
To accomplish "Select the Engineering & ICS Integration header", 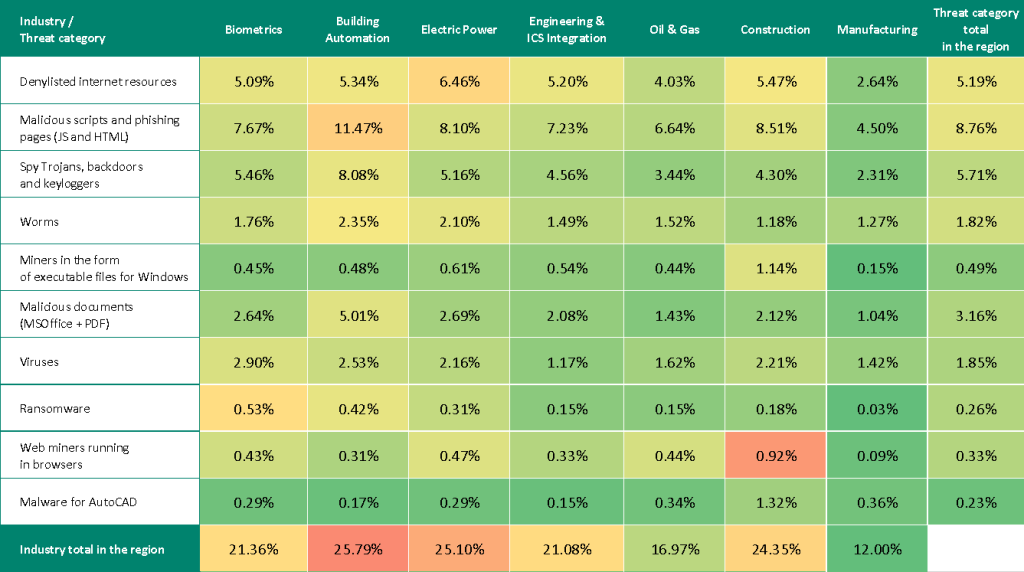I will coord(566,30).
